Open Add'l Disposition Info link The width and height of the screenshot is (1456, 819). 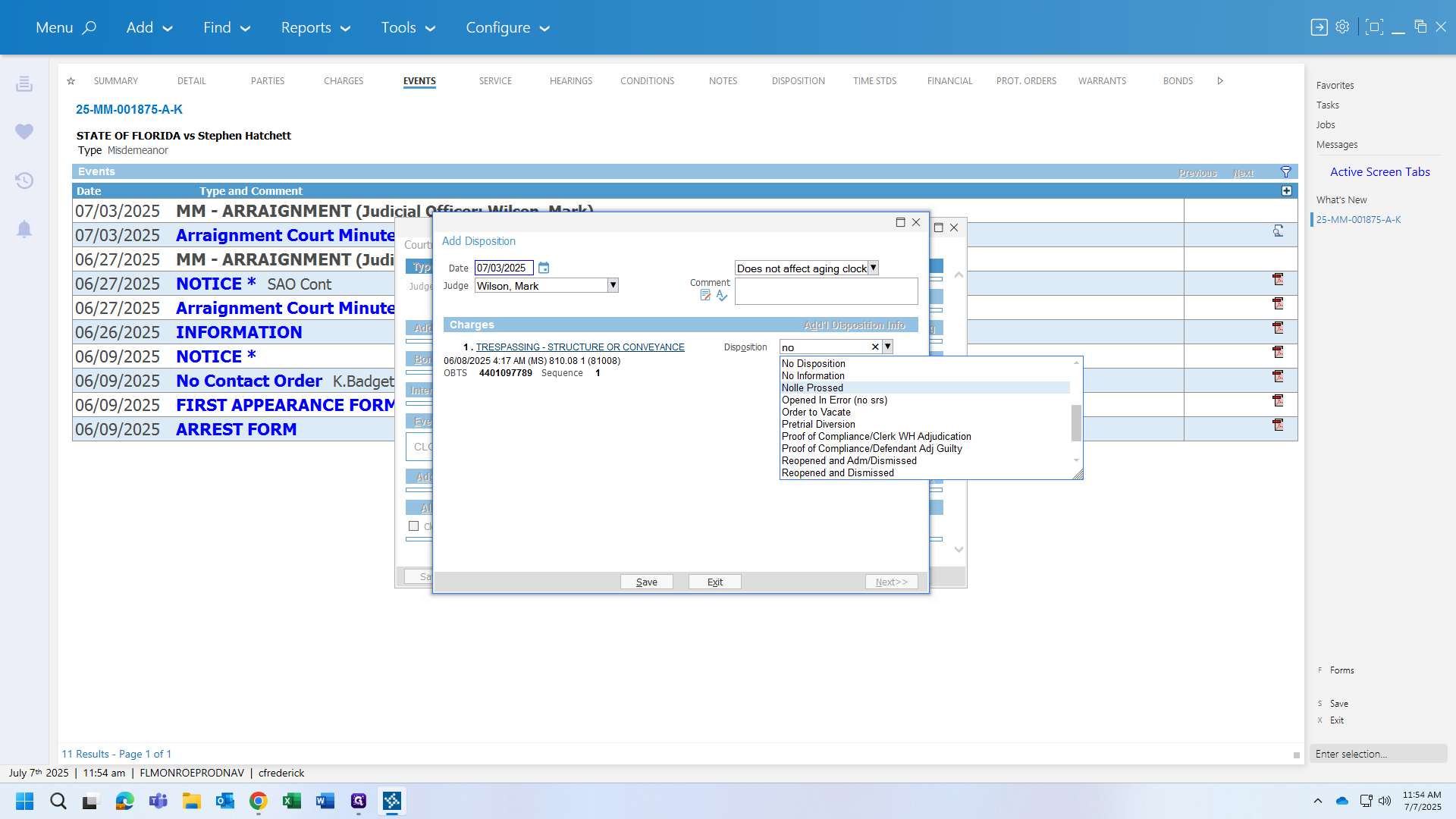[x=855, y=325]
